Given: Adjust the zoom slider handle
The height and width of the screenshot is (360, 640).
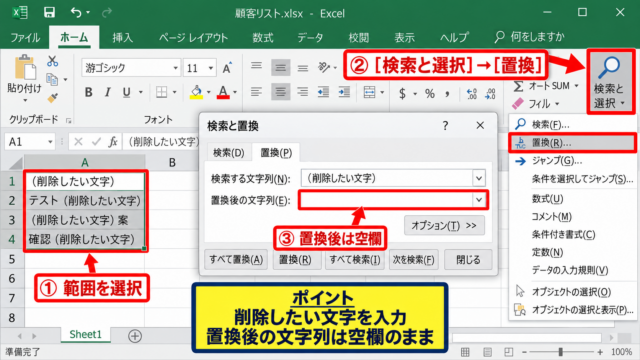Looking at the screenshot, I should [x=561, y=351].
